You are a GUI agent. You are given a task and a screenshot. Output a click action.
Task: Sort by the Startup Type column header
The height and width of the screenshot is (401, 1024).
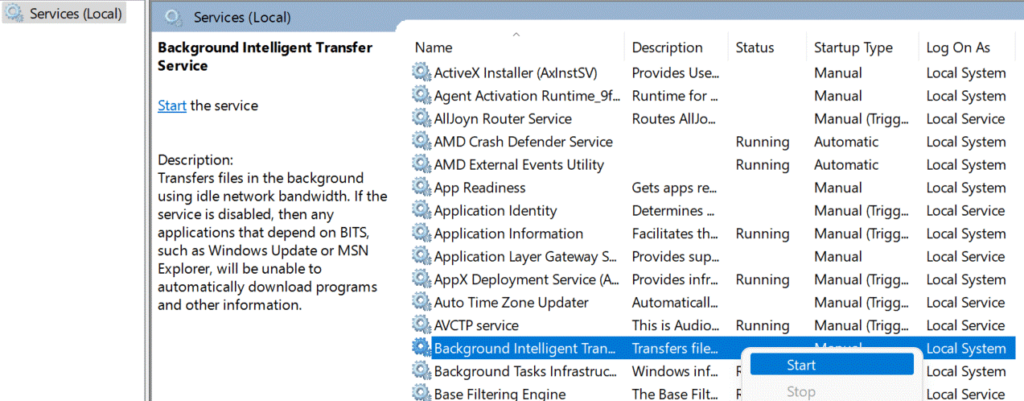[x=853, y=48]
